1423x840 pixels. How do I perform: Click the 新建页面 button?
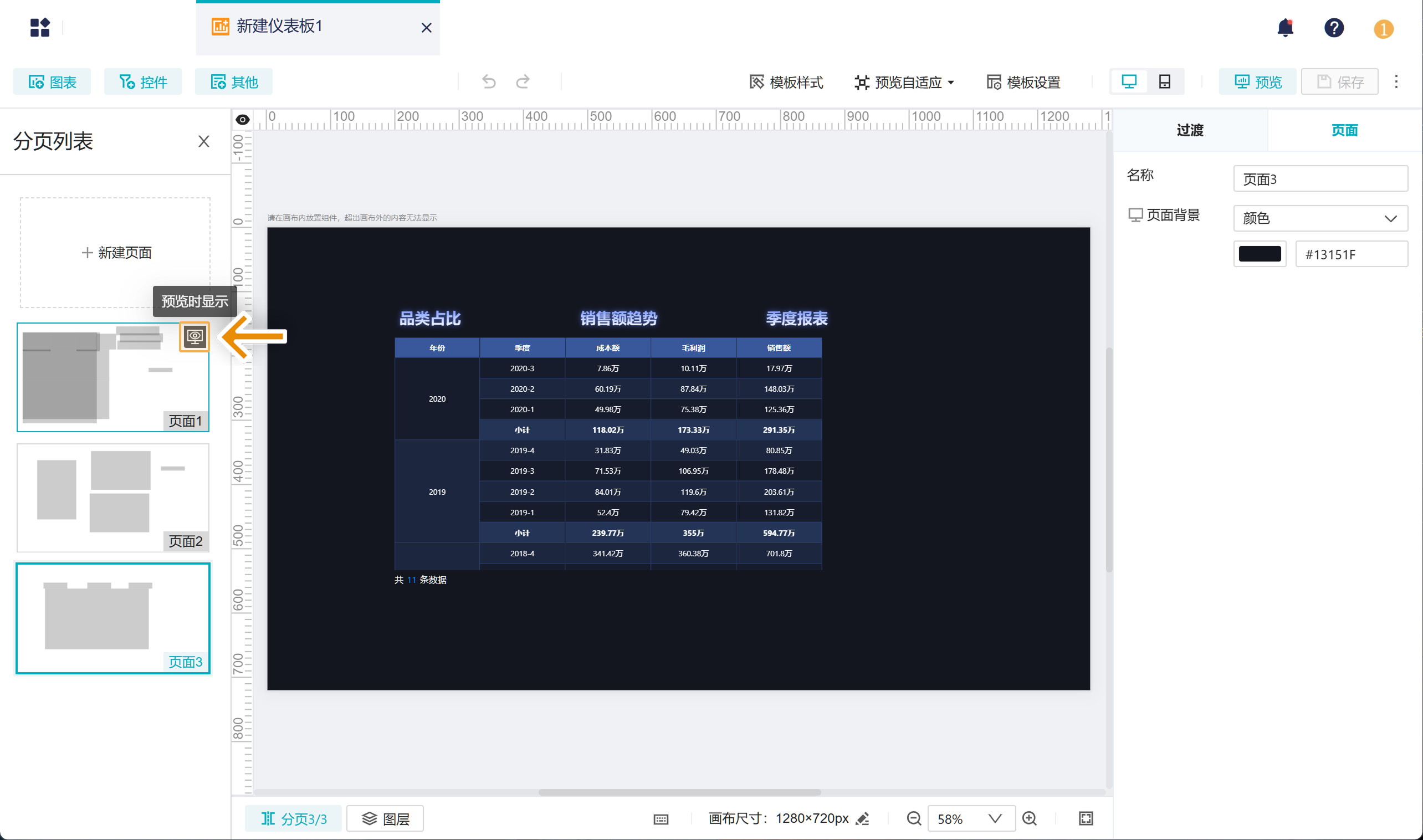[x=115, y=253]
